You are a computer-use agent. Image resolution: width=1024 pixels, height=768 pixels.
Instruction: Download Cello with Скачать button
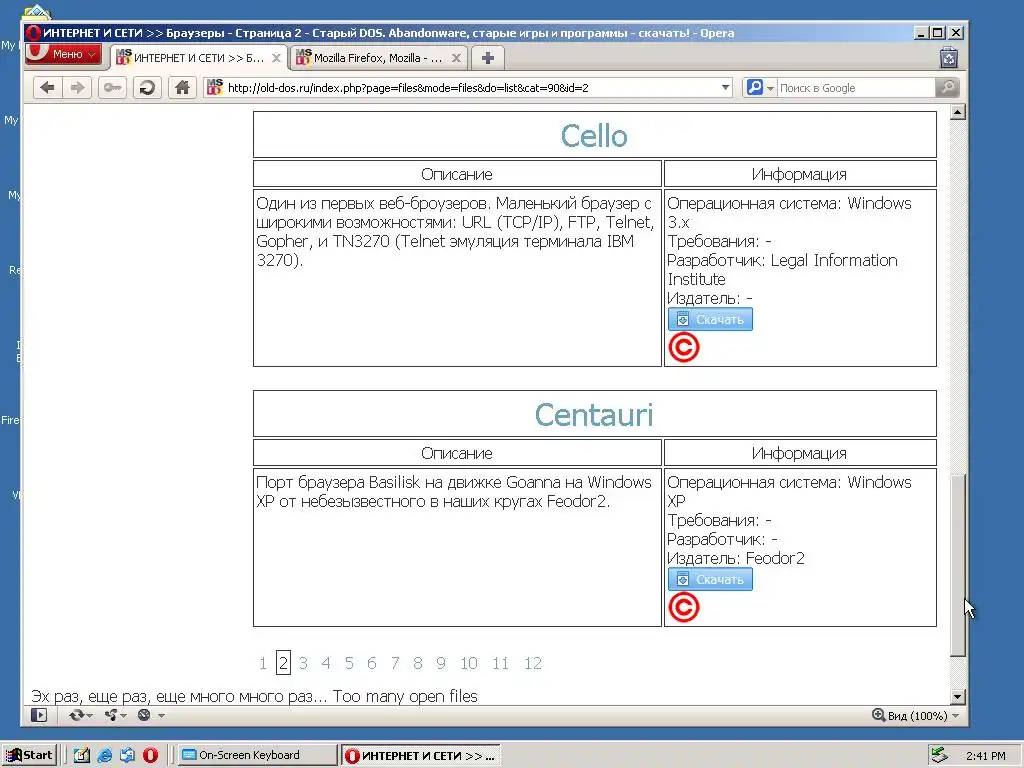click(x=710, y=319)
